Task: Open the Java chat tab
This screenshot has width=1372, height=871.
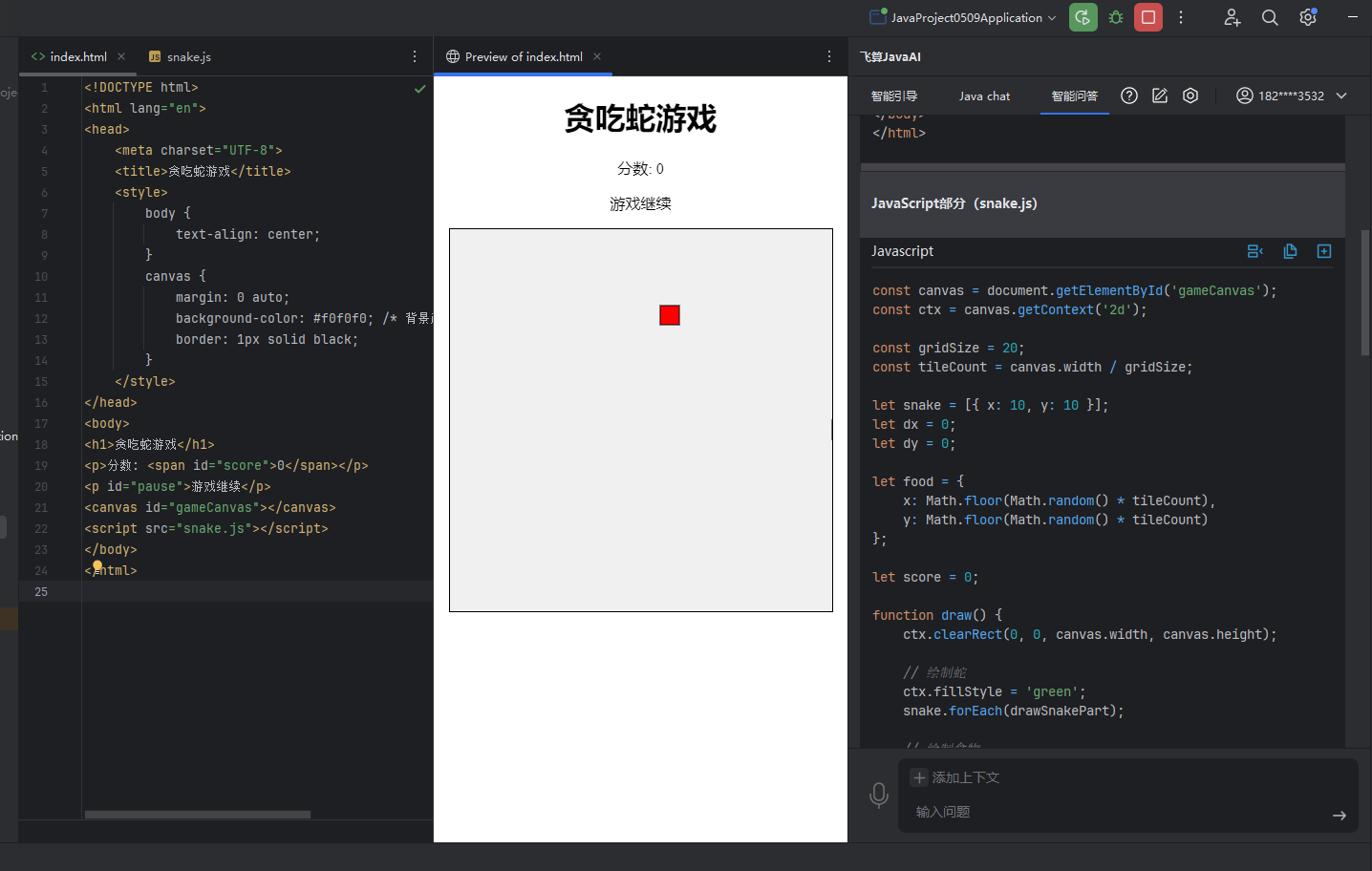Action: (x=984, y=96)
